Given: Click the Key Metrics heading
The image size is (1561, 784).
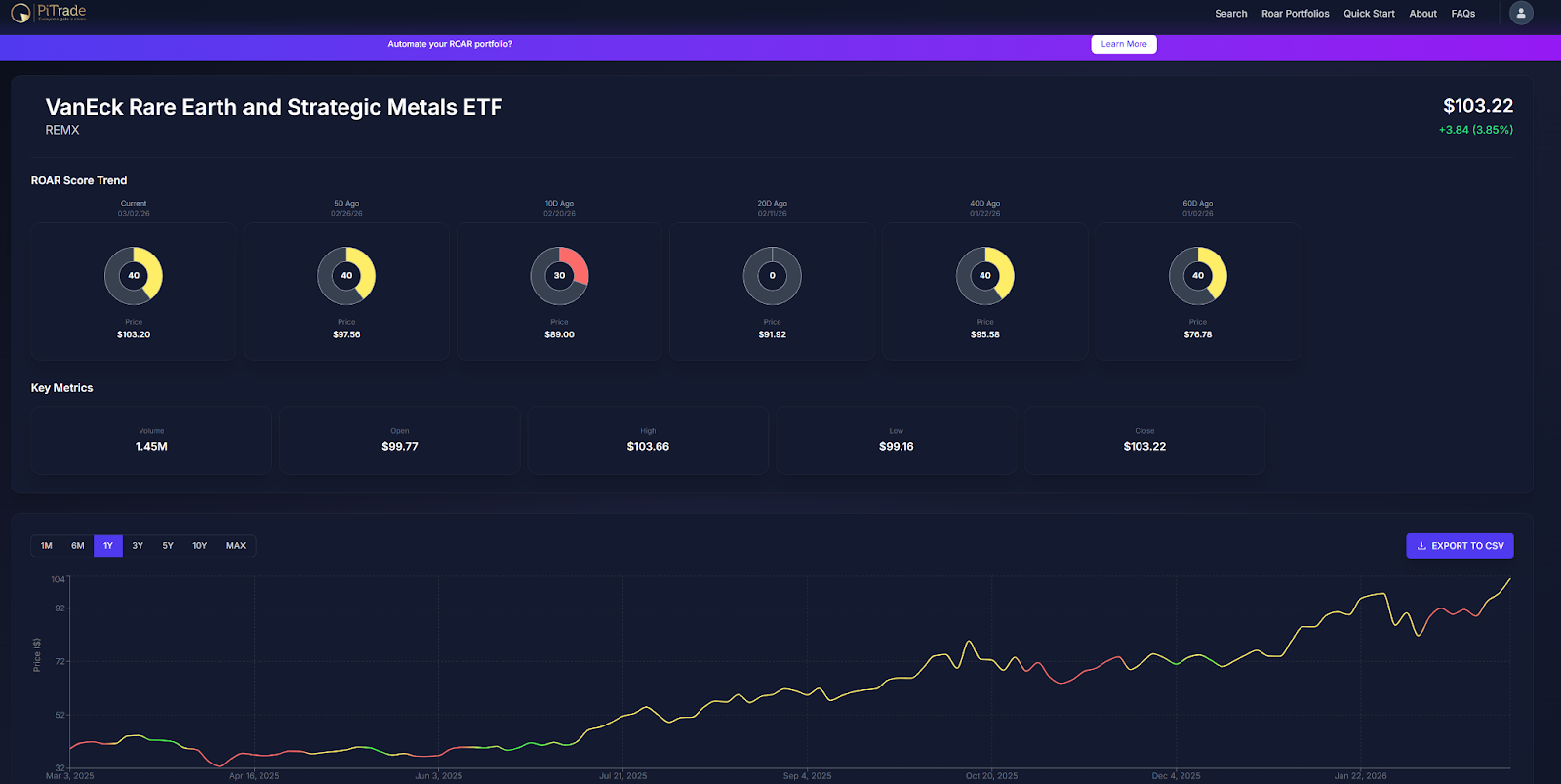Looking at the screenshot, I should click(62, 388).
